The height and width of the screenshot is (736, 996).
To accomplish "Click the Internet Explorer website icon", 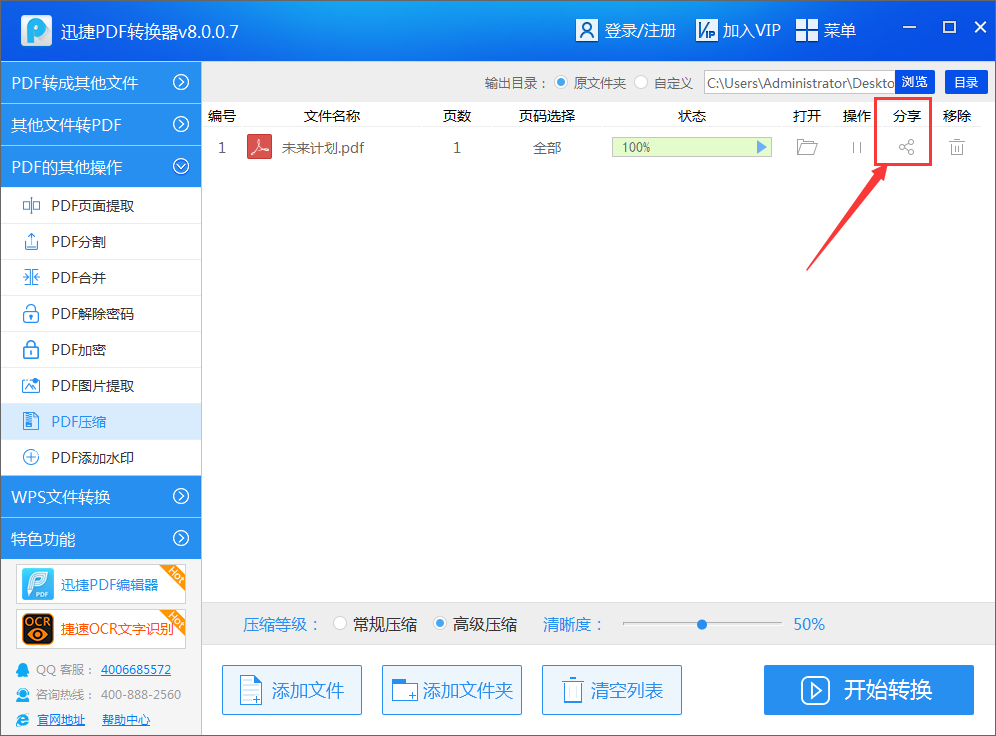I will coord(22,720).
